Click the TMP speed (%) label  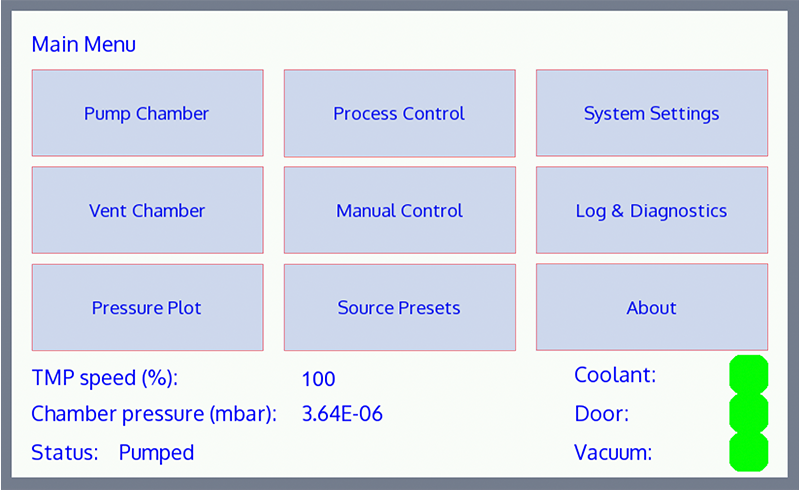click(111, 378)
